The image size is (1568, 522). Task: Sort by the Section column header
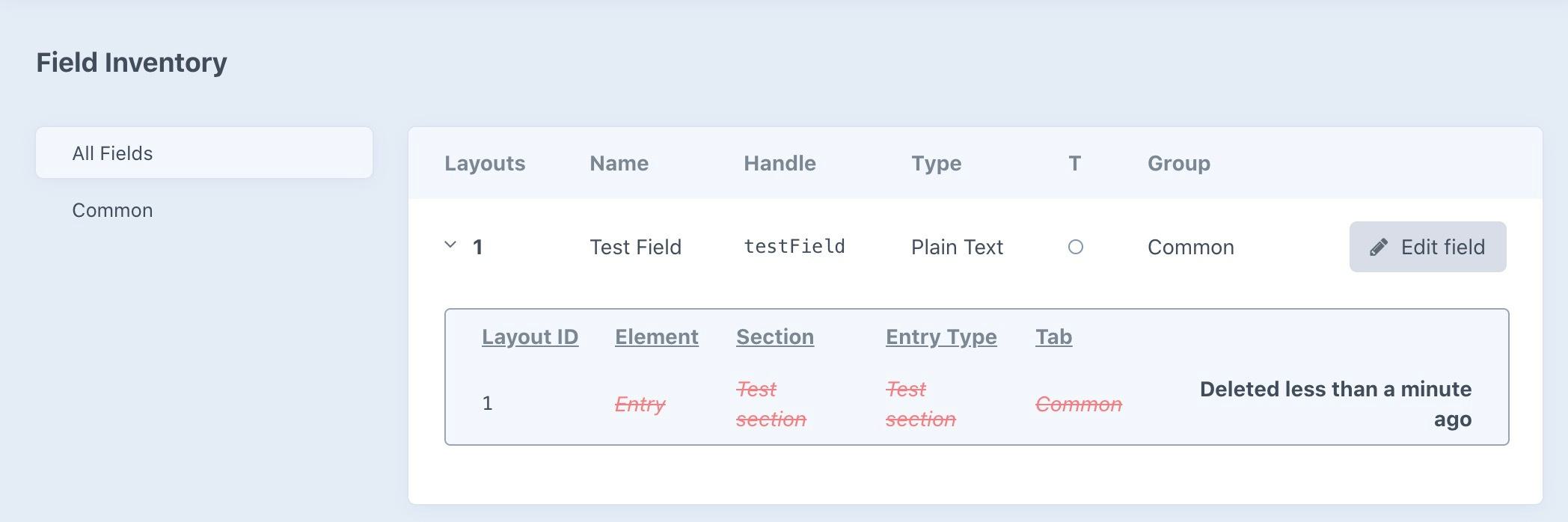[774, 337]
